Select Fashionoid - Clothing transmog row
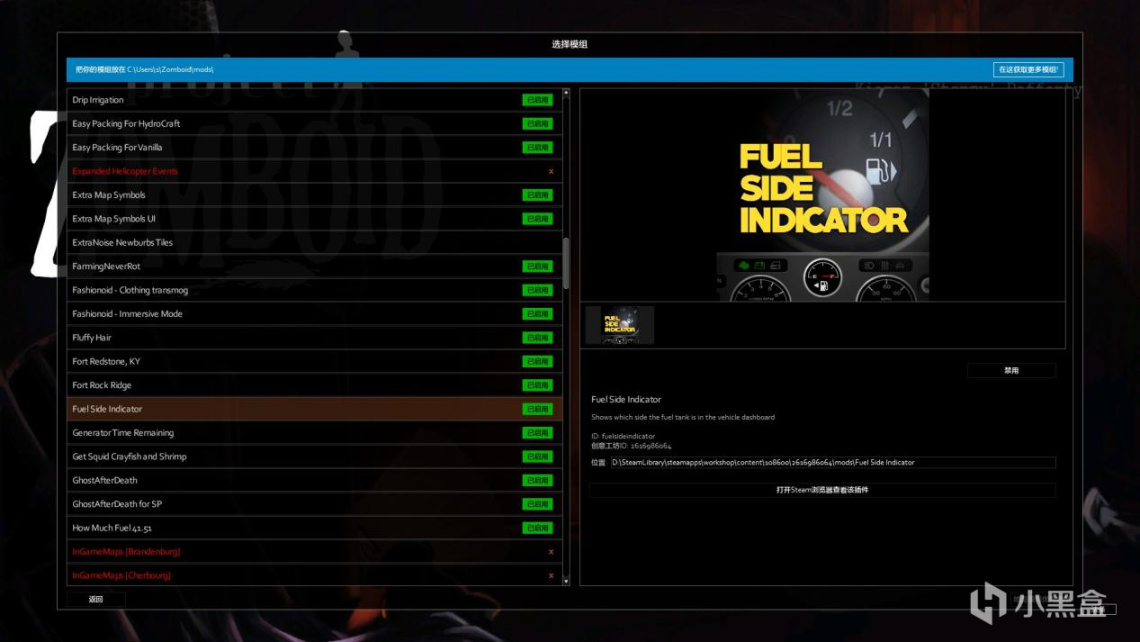 click(x=314, y=290)
